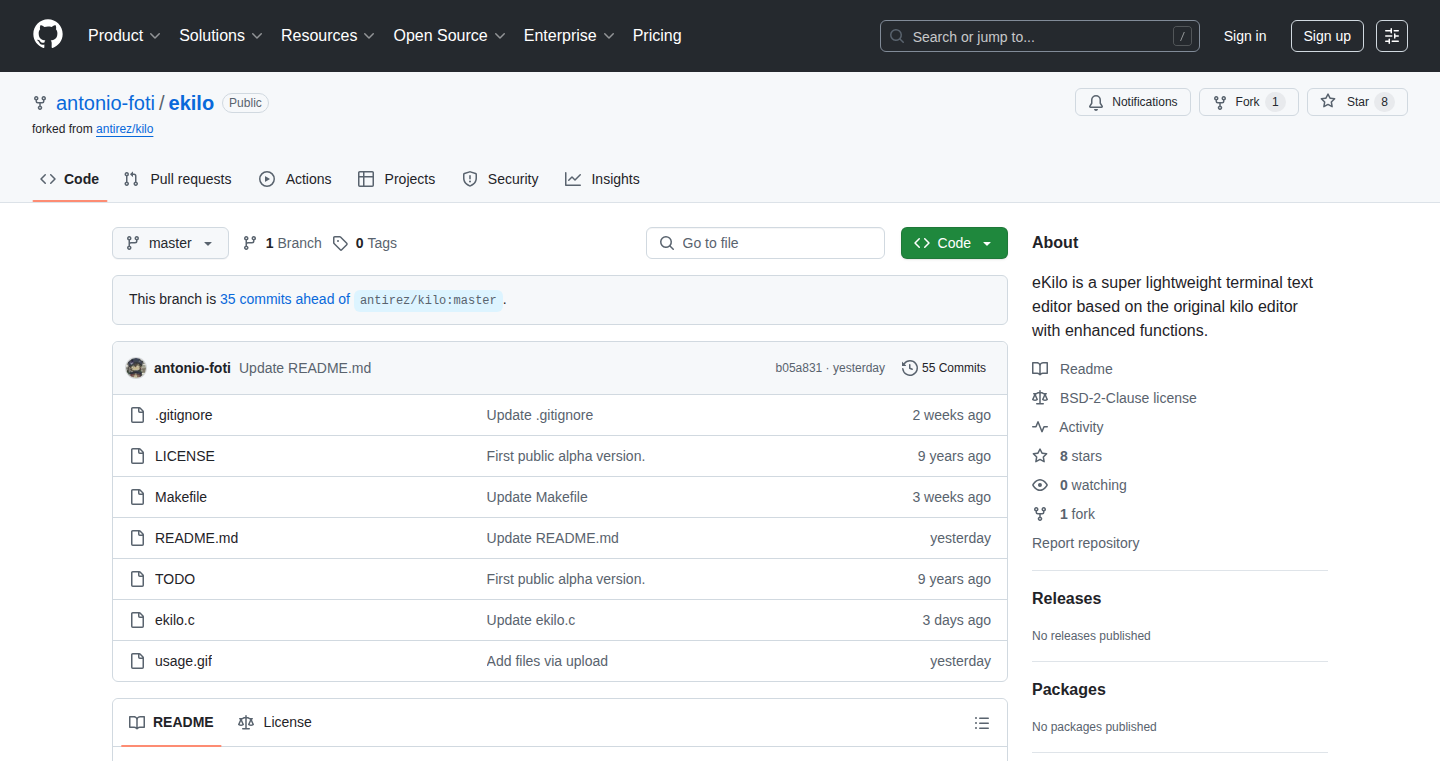Open antonio-foti owner profile link

(105, 103)
